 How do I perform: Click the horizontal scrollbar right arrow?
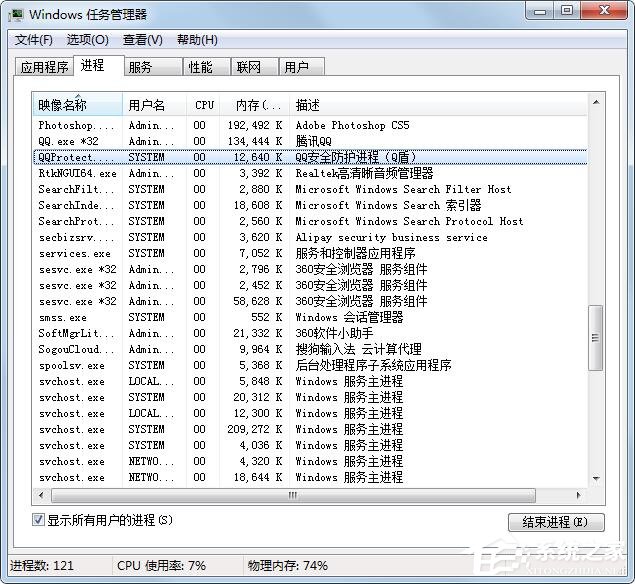coord(579,495)
